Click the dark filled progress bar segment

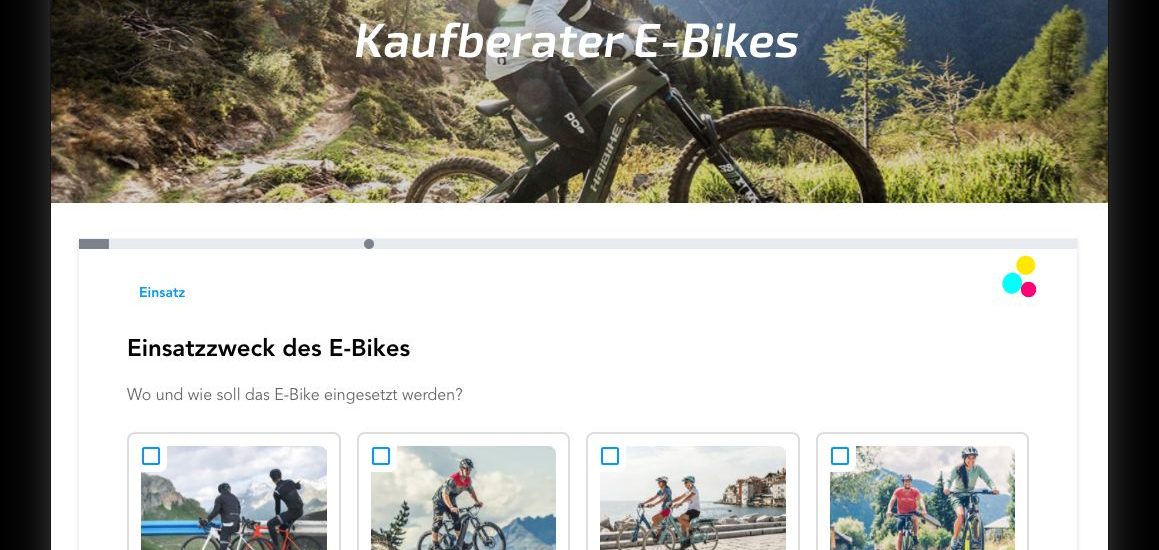[94, 244]
